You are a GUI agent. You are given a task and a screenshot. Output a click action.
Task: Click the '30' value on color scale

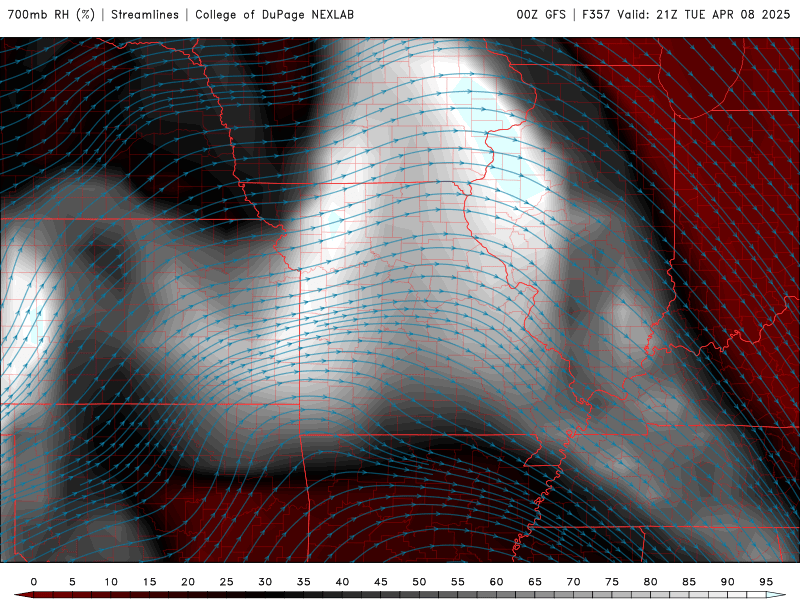point(265,582)
